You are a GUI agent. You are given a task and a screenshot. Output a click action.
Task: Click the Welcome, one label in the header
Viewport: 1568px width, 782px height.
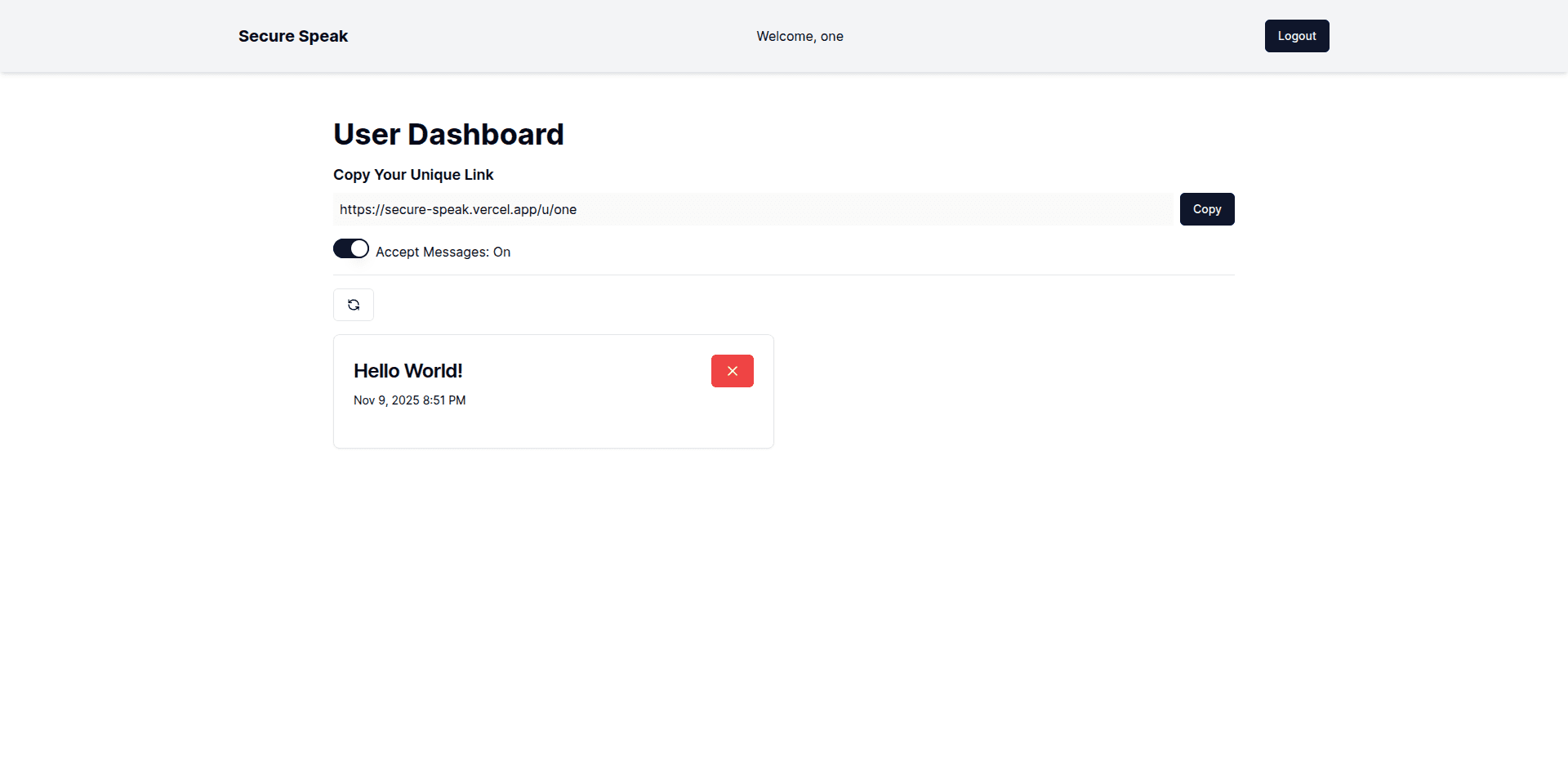click(x=800, y=36)
